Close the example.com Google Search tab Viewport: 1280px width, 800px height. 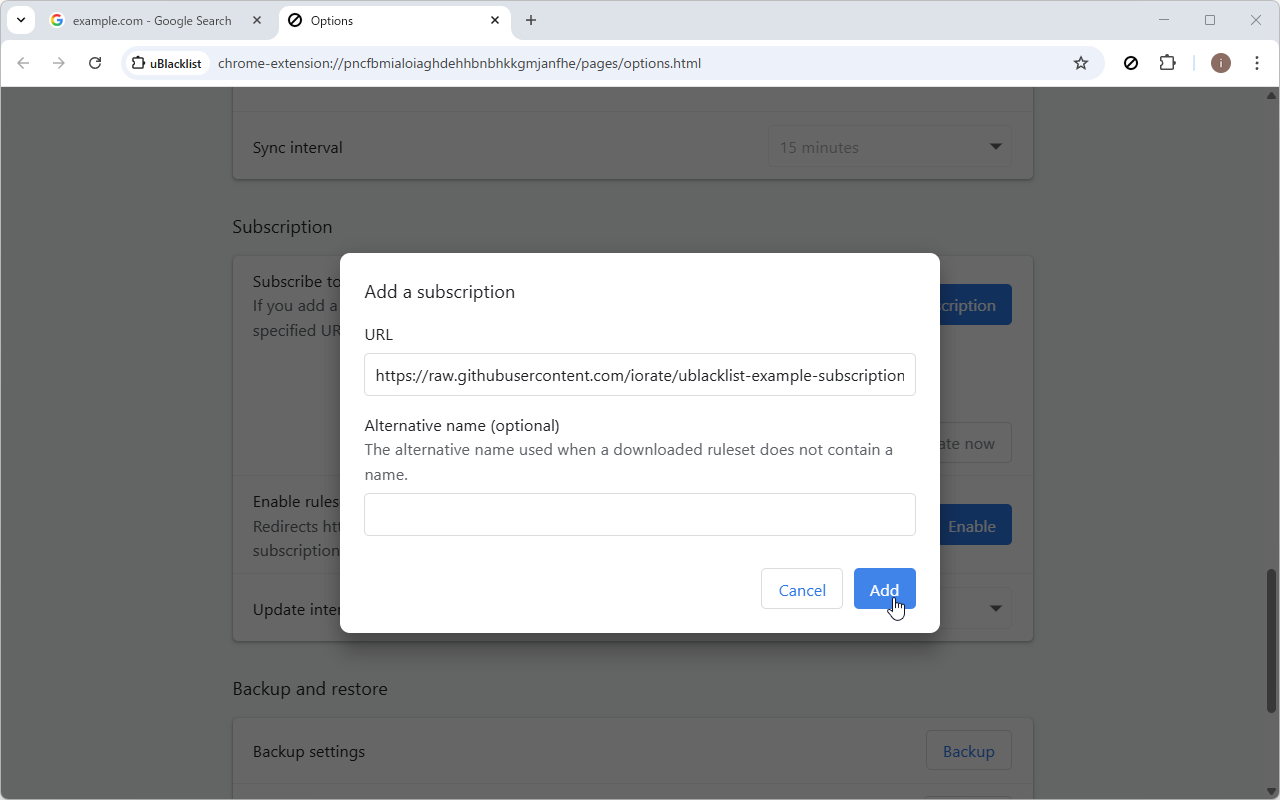click(257, 20)
